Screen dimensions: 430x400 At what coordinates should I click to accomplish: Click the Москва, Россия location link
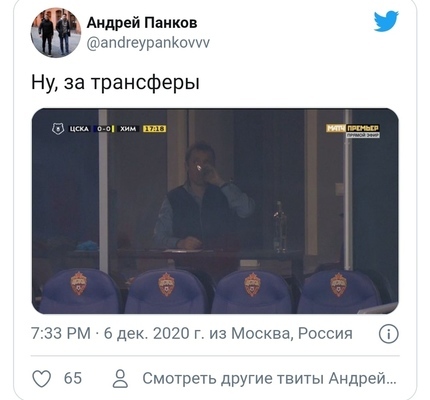pos(292,333)
